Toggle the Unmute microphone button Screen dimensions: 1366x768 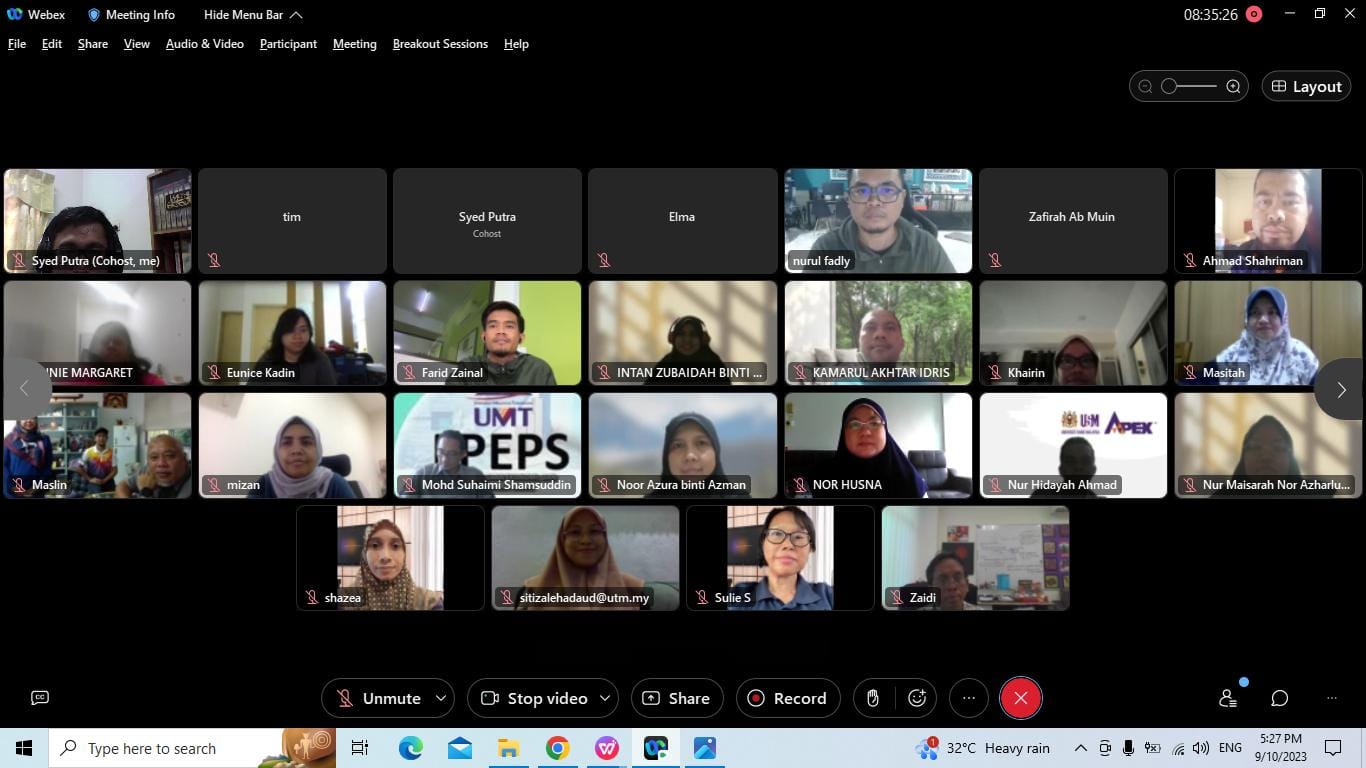378,698
